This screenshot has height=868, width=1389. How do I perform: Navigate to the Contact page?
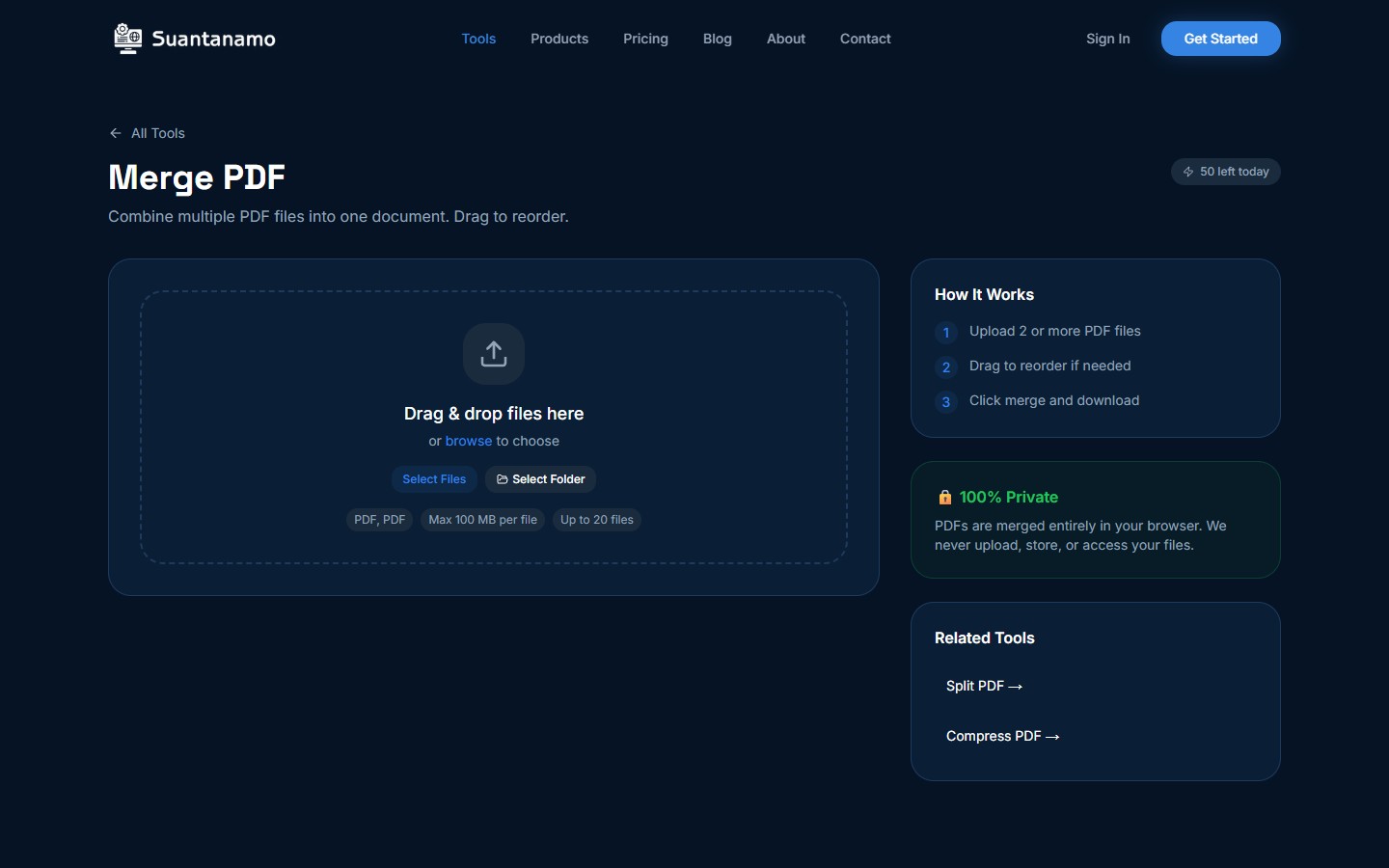click(x=865, y=39)
